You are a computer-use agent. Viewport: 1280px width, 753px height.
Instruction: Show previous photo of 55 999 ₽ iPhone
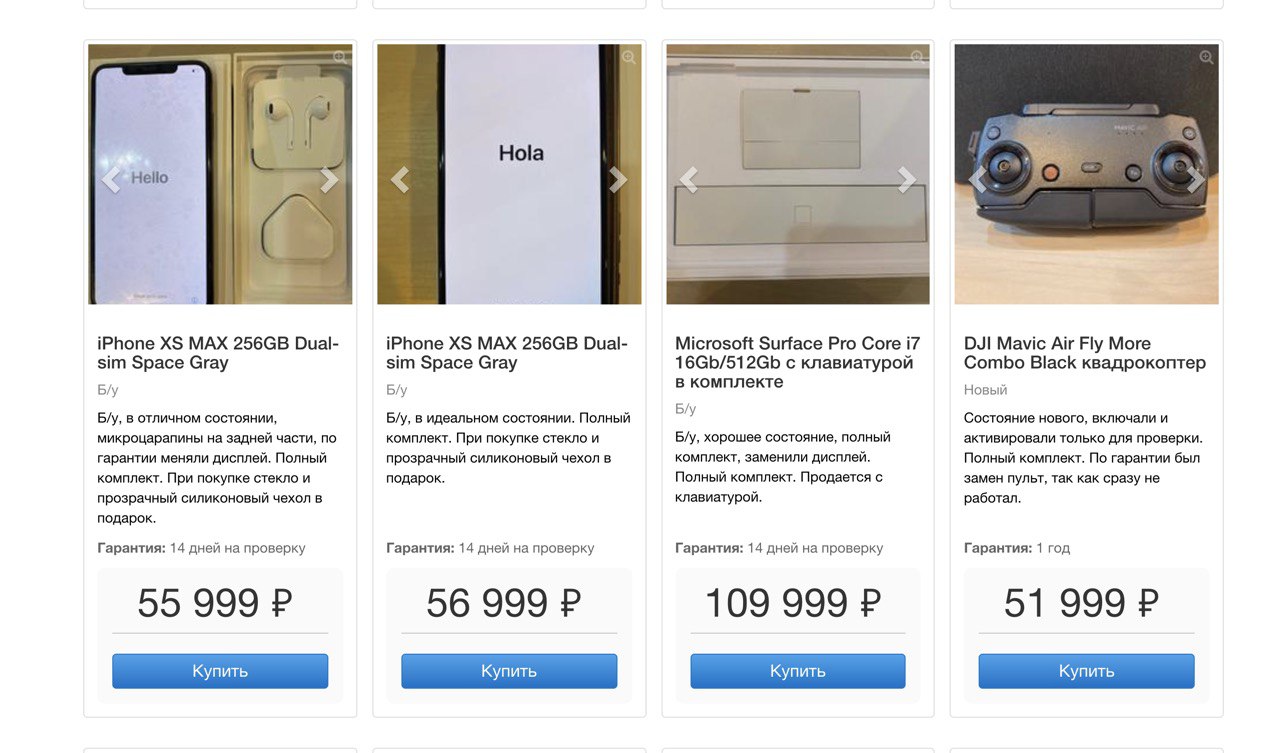(111, 180)
